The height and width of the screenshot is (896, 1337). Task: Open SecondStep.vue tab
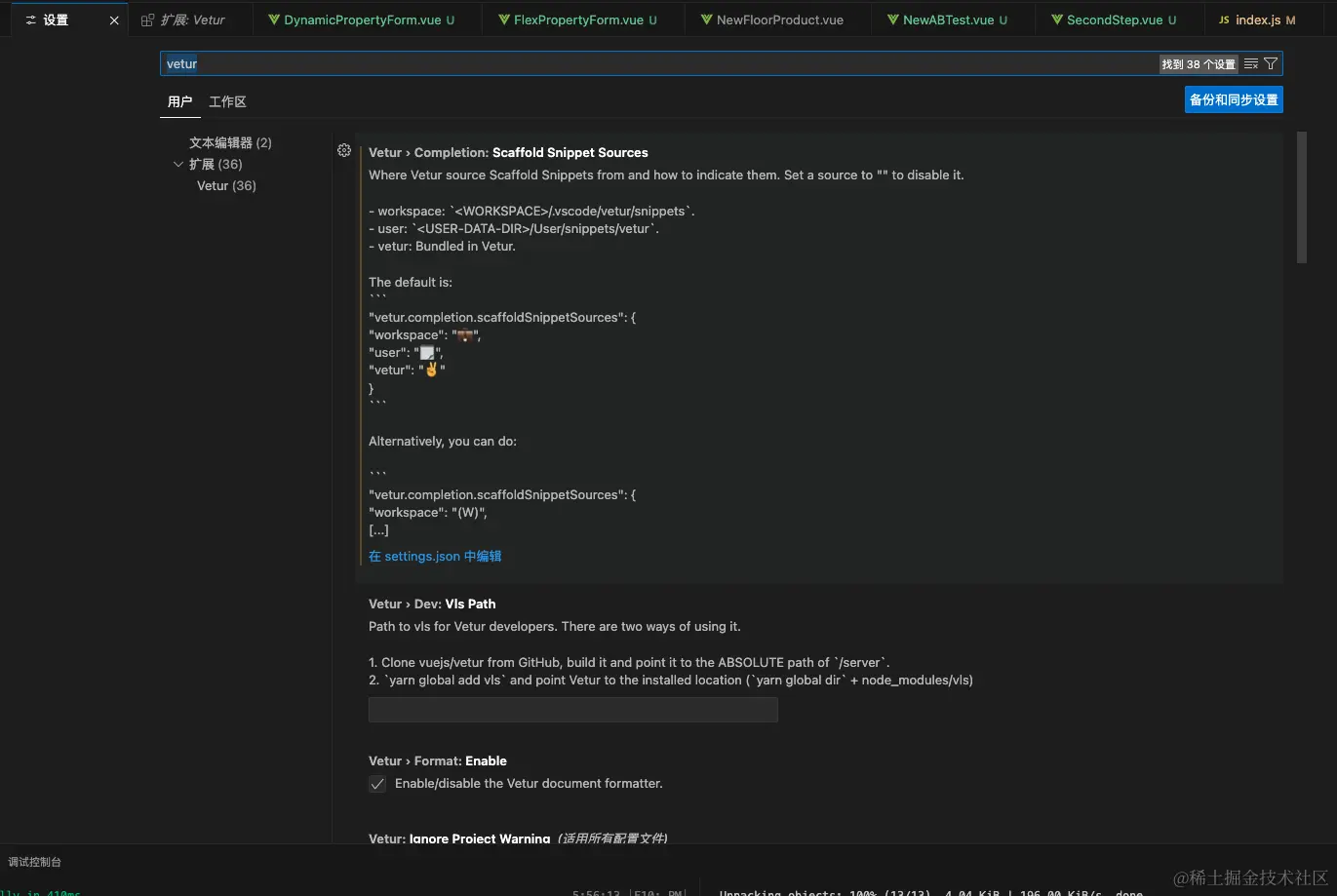pyautogui.click(x=1120, y=19)
